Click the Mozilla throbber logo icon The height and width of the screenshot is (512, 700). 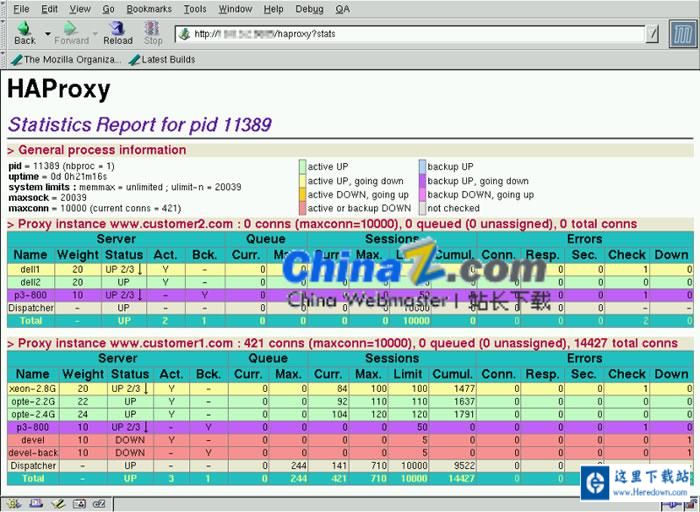[683, 34]
